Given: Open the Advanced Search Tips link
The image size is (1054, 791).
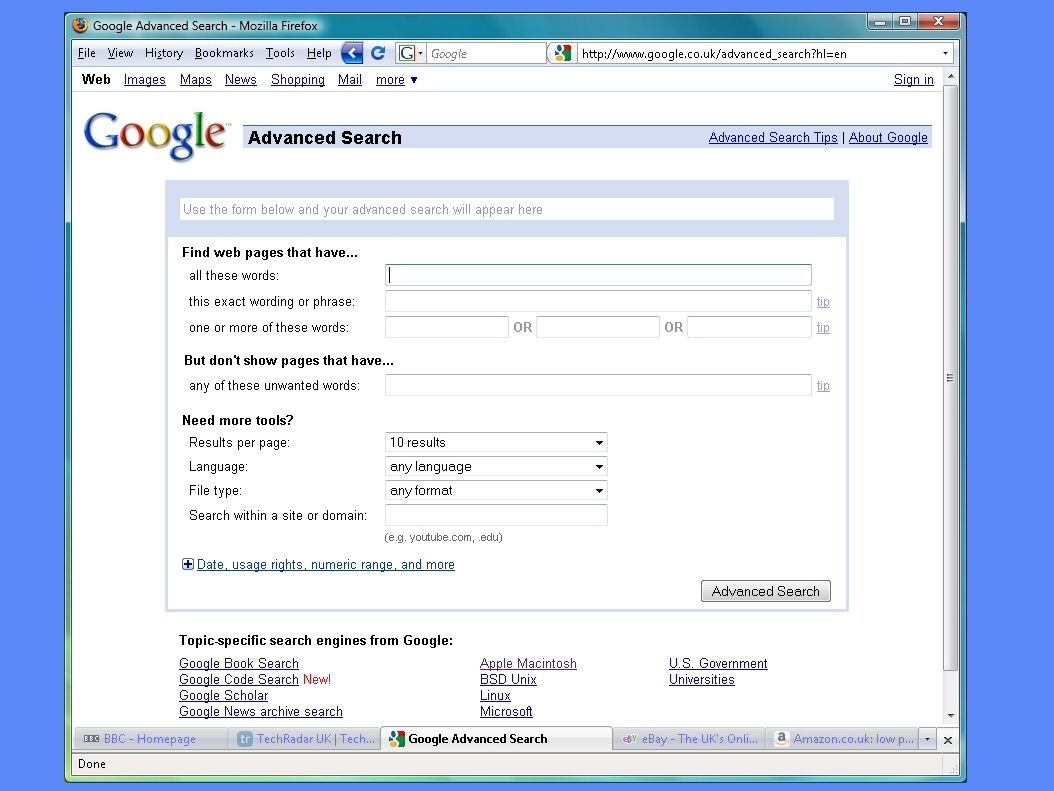Looking at the screenshot, I should [x=772, y=137].
